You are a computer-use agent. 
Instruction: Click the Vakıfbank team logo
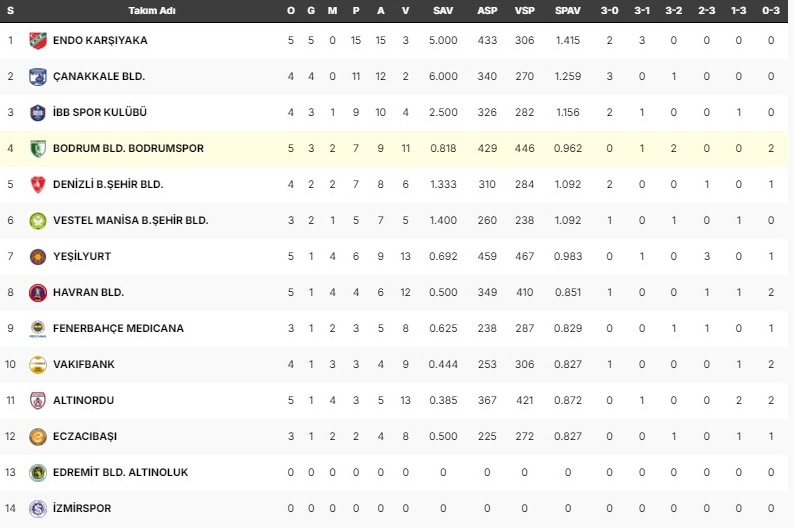click(38, 364)
